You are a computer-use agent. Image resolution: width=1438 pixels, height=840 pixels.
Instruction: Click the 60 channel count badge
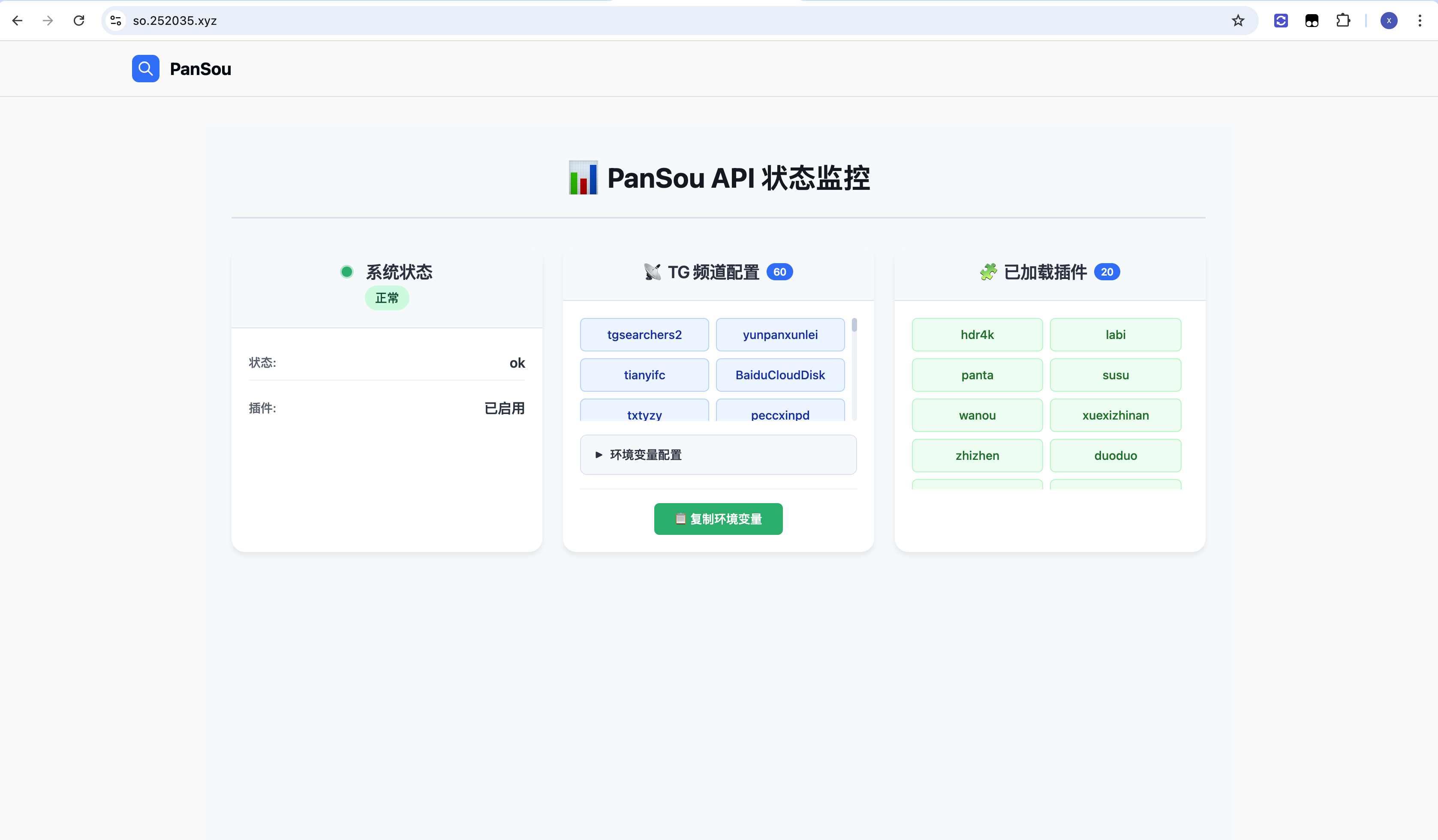coord(779,272)
